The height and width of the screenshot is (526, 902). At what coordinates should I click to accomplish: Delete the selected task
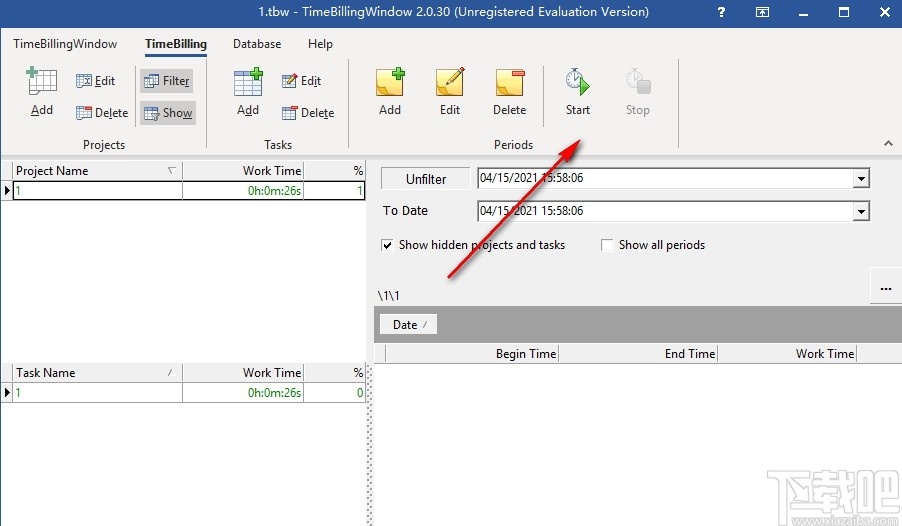308,113
